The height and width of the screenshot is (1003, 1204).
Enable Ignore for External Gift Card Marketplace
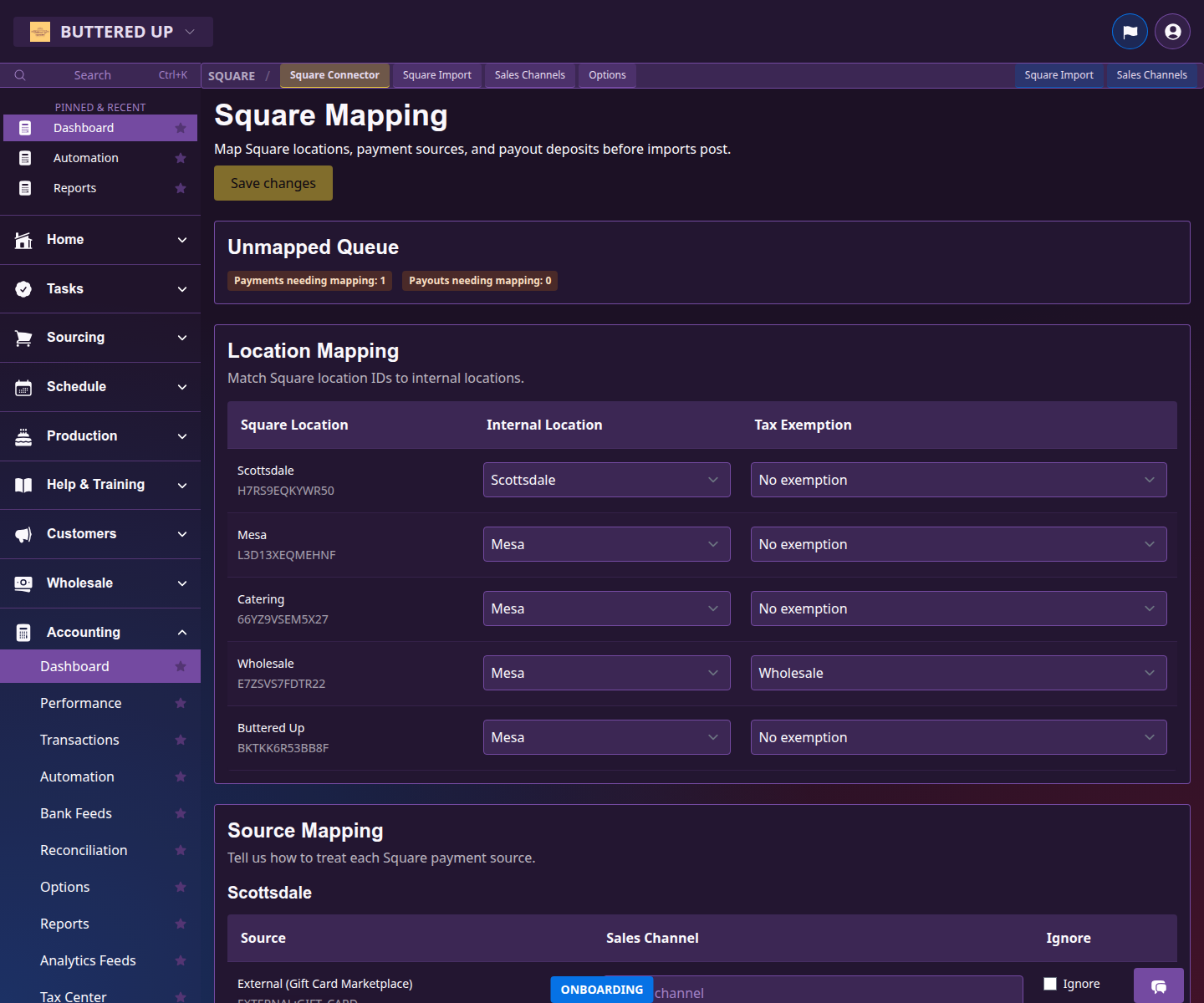1050,984
